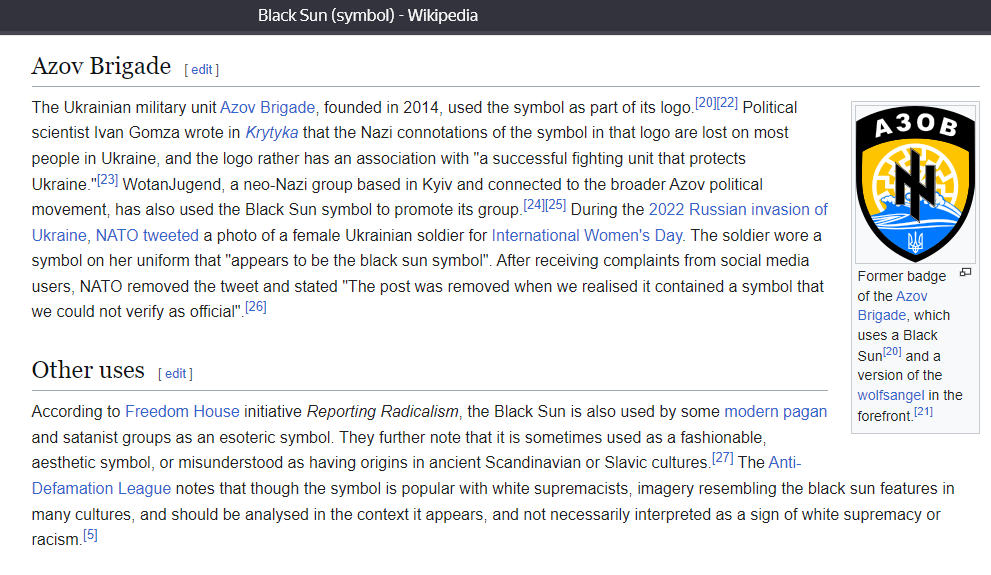Viewport: 991px width, 575px height.
Task: Click the enlarge icon in the badge caption
Action: tap(965, 272)
